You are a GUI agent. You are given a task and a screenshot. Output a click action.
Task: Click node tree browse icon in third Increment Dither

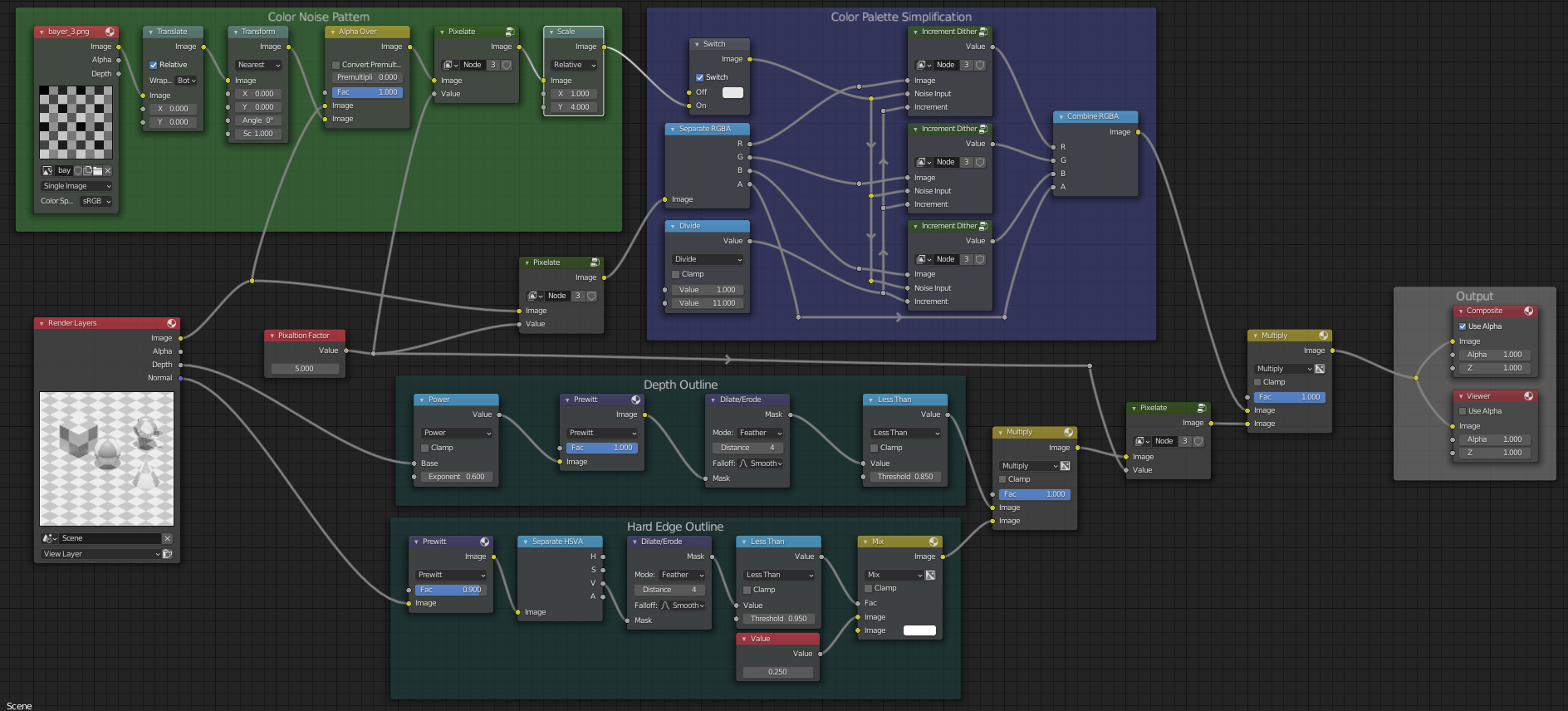[924, 259]
